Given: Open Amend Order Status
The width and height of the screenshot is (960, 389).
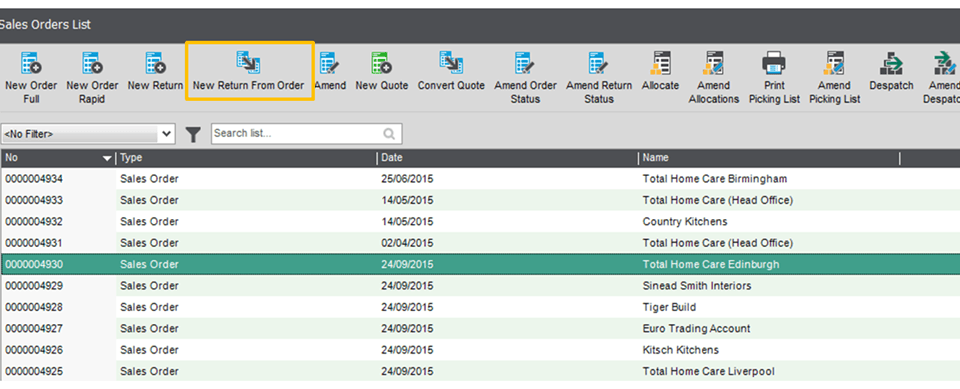Looking at the screenshot, I should click(x=525, y=77).
